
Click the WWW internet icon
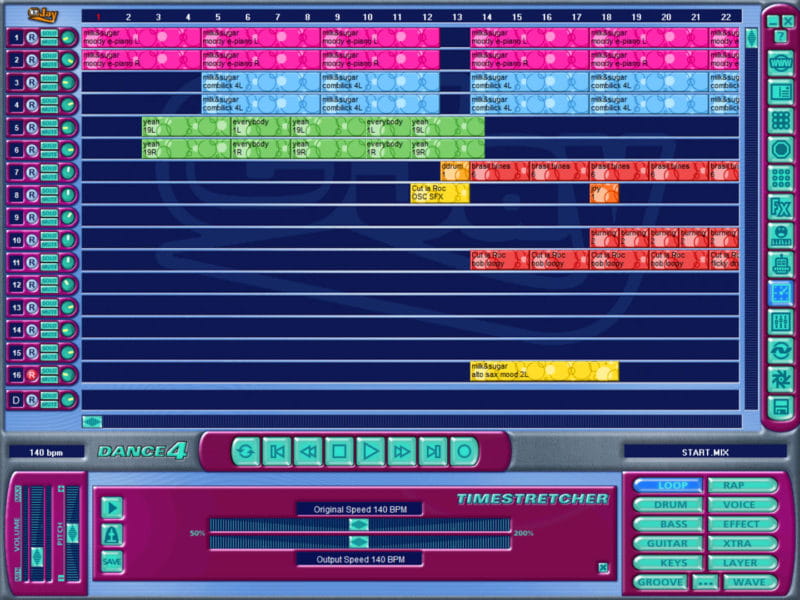[780, 63]
